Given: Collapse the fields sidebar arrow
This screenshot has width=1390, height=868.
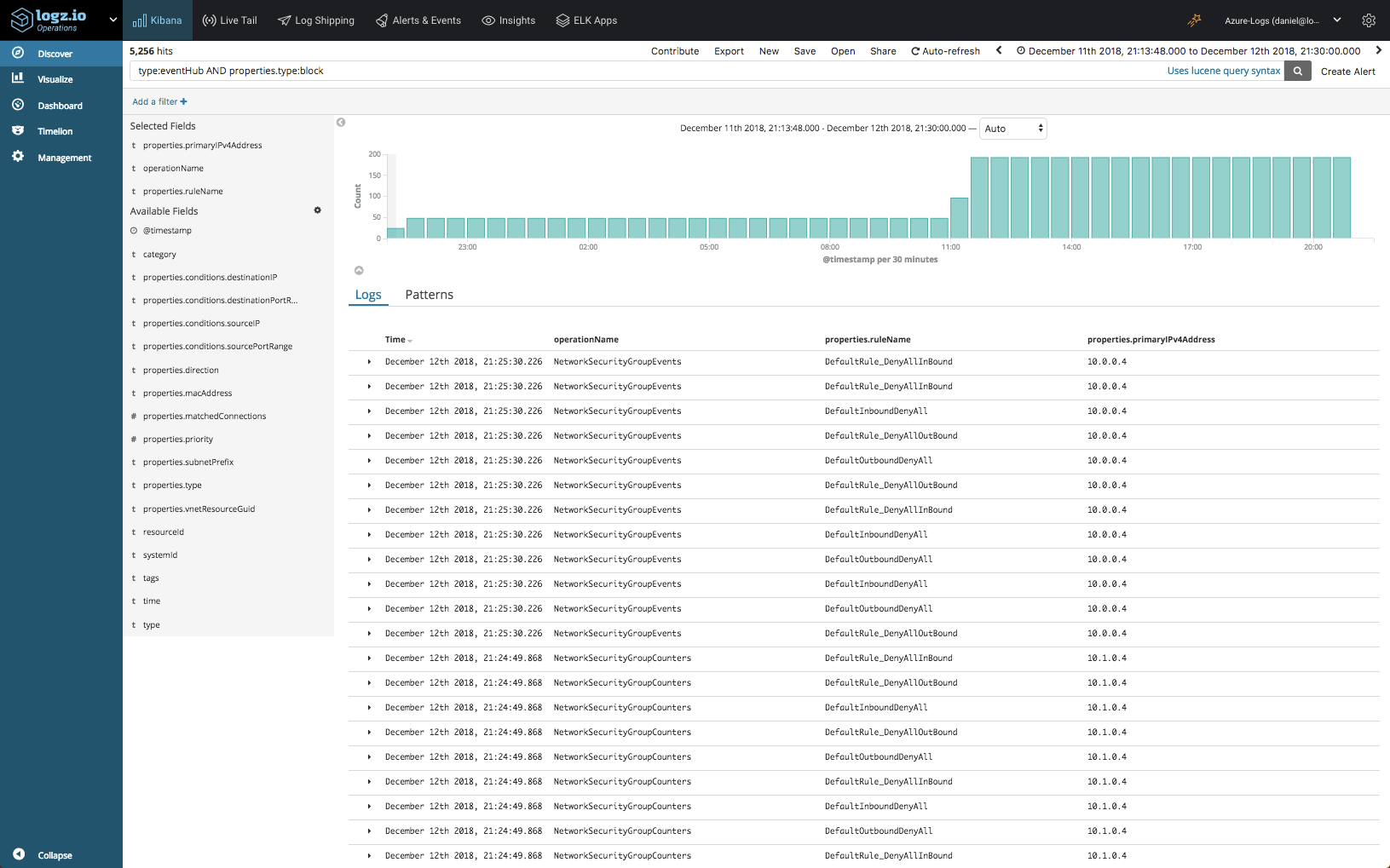Looking at the screenshot, I should [x=341, y=123].
